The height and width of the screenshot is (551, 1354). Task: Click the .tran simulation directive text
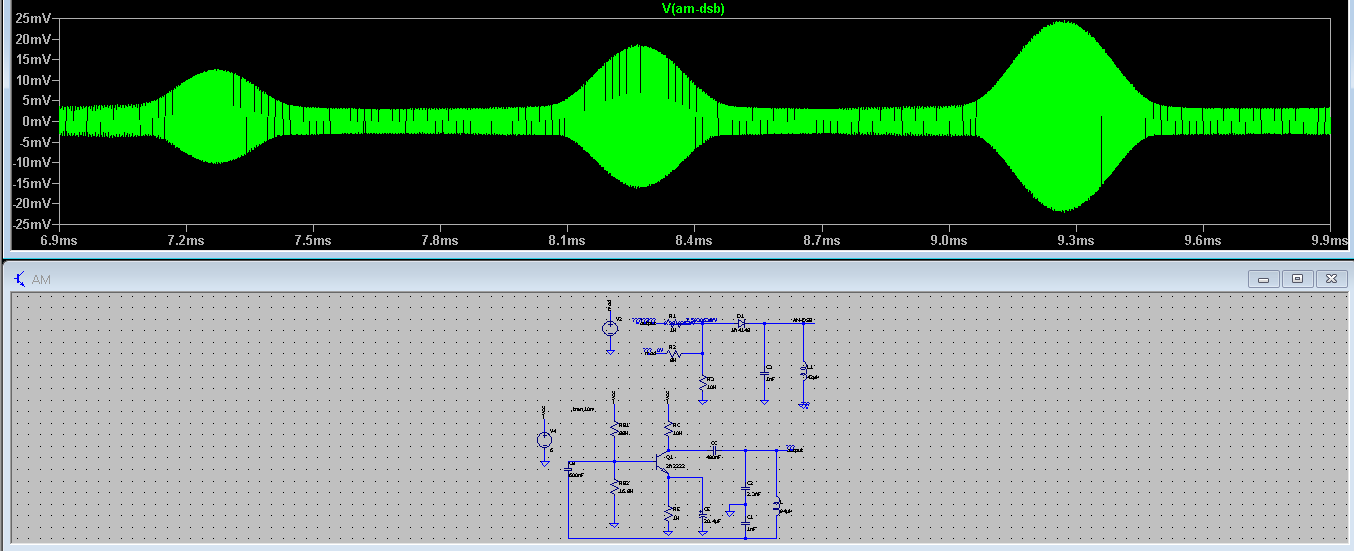pos(582,410)
